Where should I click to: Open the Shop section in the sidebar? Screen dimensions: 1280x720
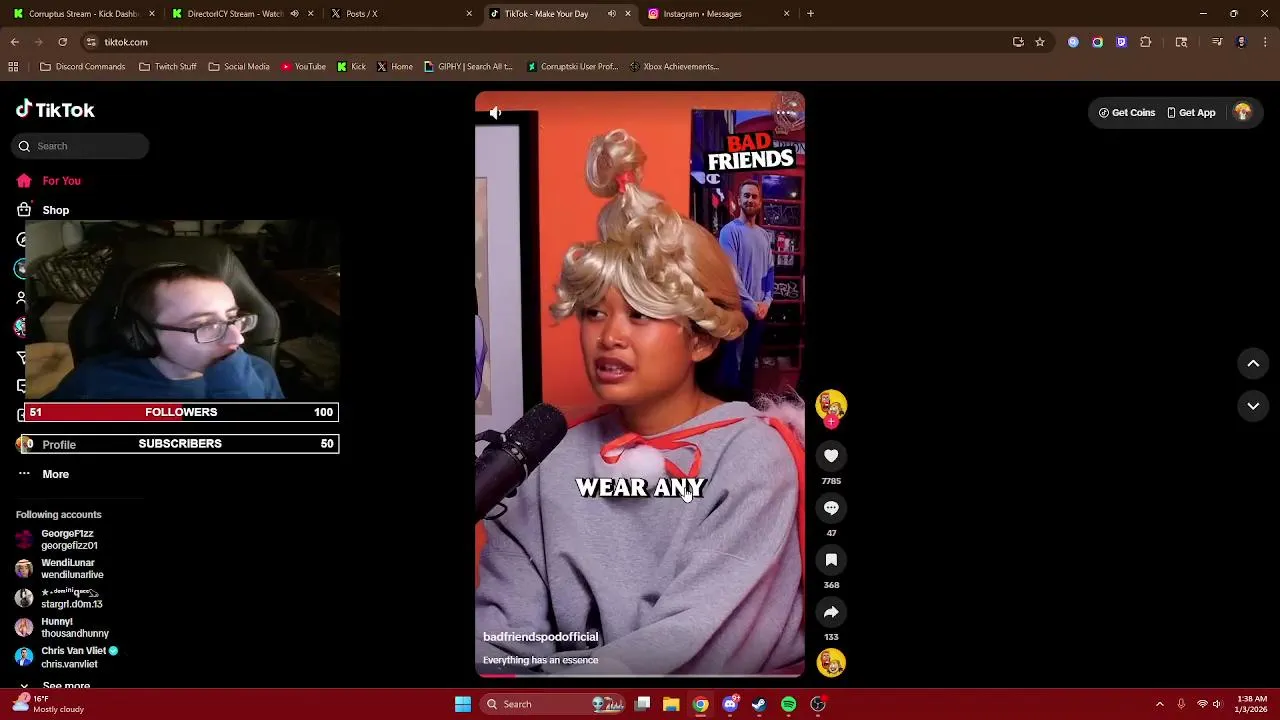click(x=43, y=210)
